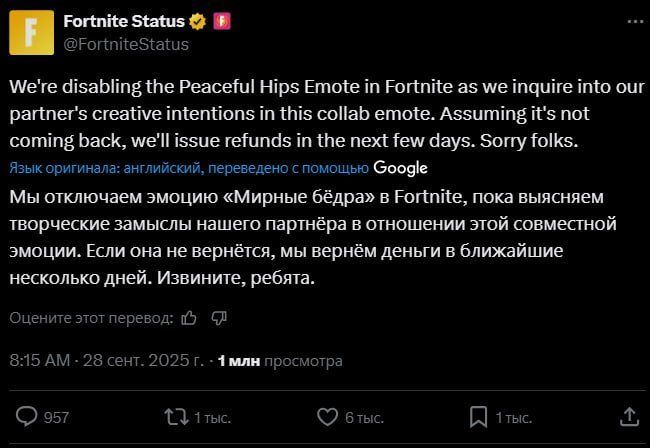
Task: Bookmark this Fortnite Status post
Action: [x=479, y=416]
